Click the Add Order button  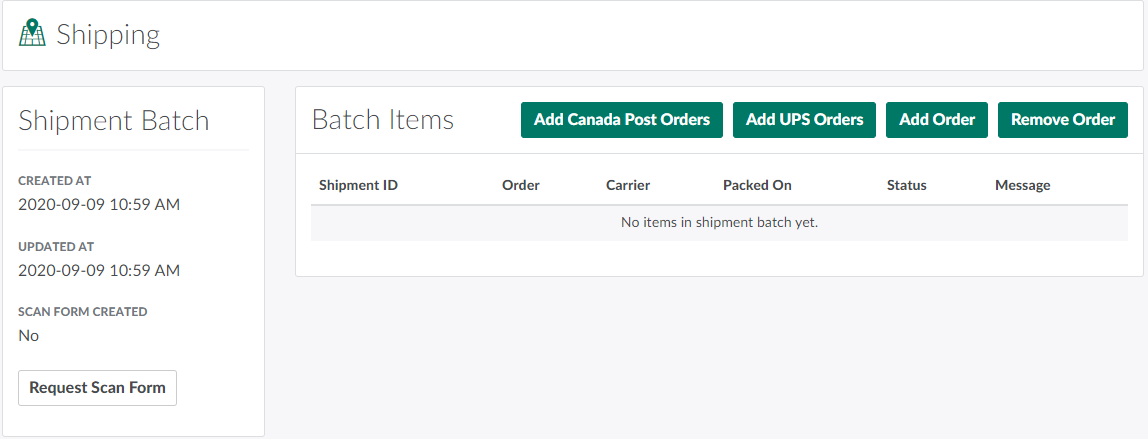pyautogui.click(x=937, y=120)
